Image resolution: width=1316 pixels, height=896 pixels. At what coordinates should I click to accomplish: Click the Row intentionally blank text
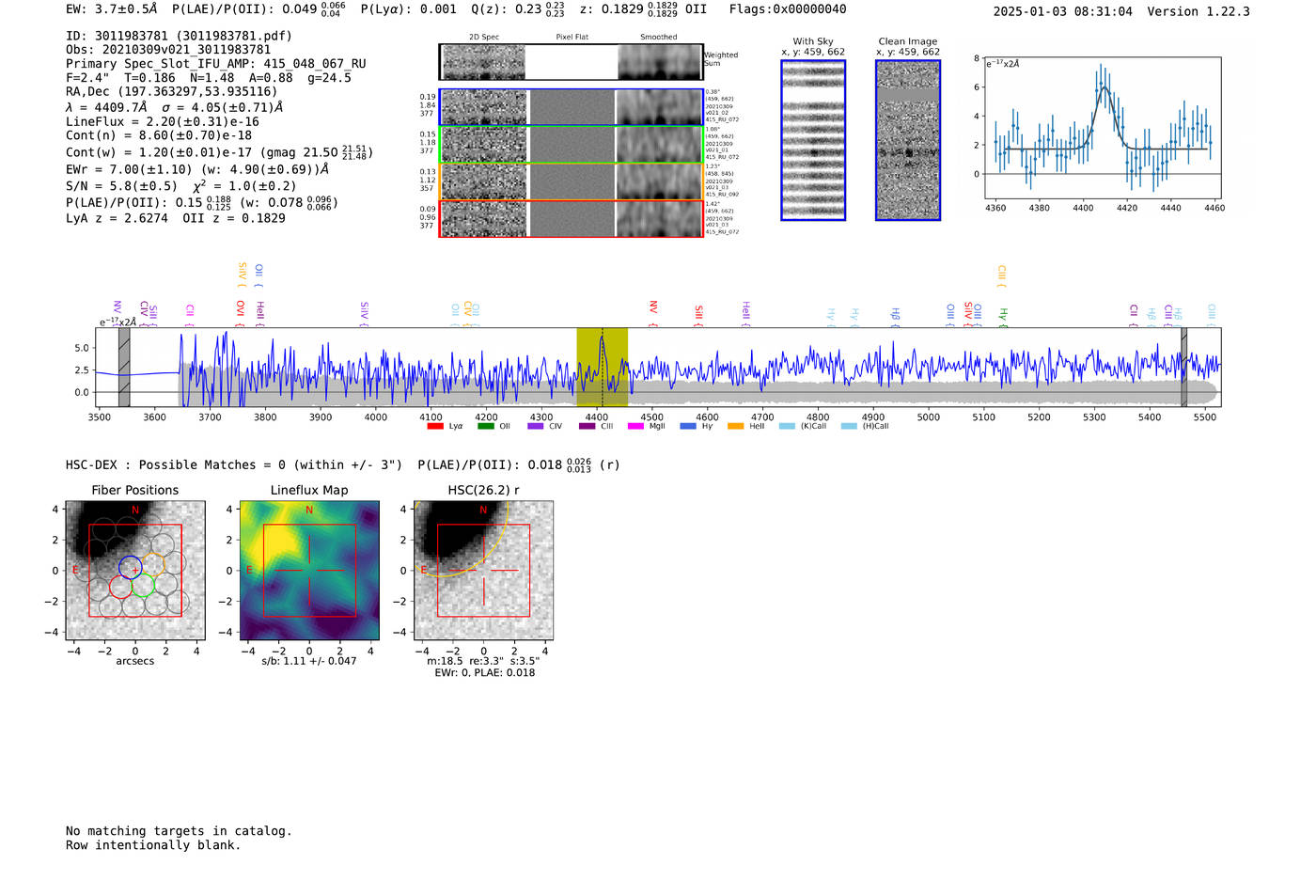153,845
